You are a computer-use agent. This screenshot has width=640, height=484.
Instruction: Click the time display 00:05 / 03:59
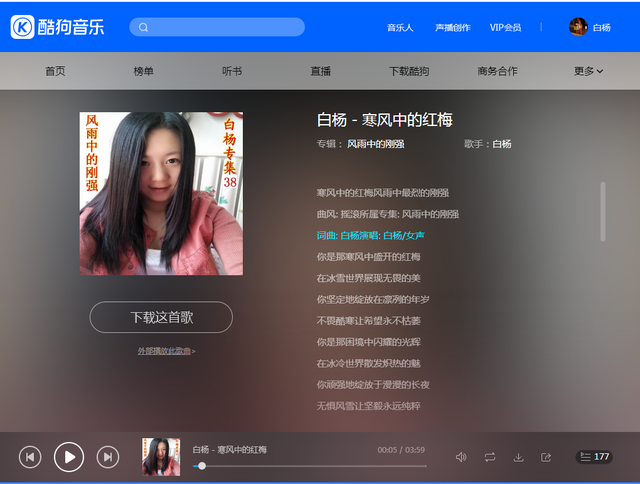pos(401,450)
